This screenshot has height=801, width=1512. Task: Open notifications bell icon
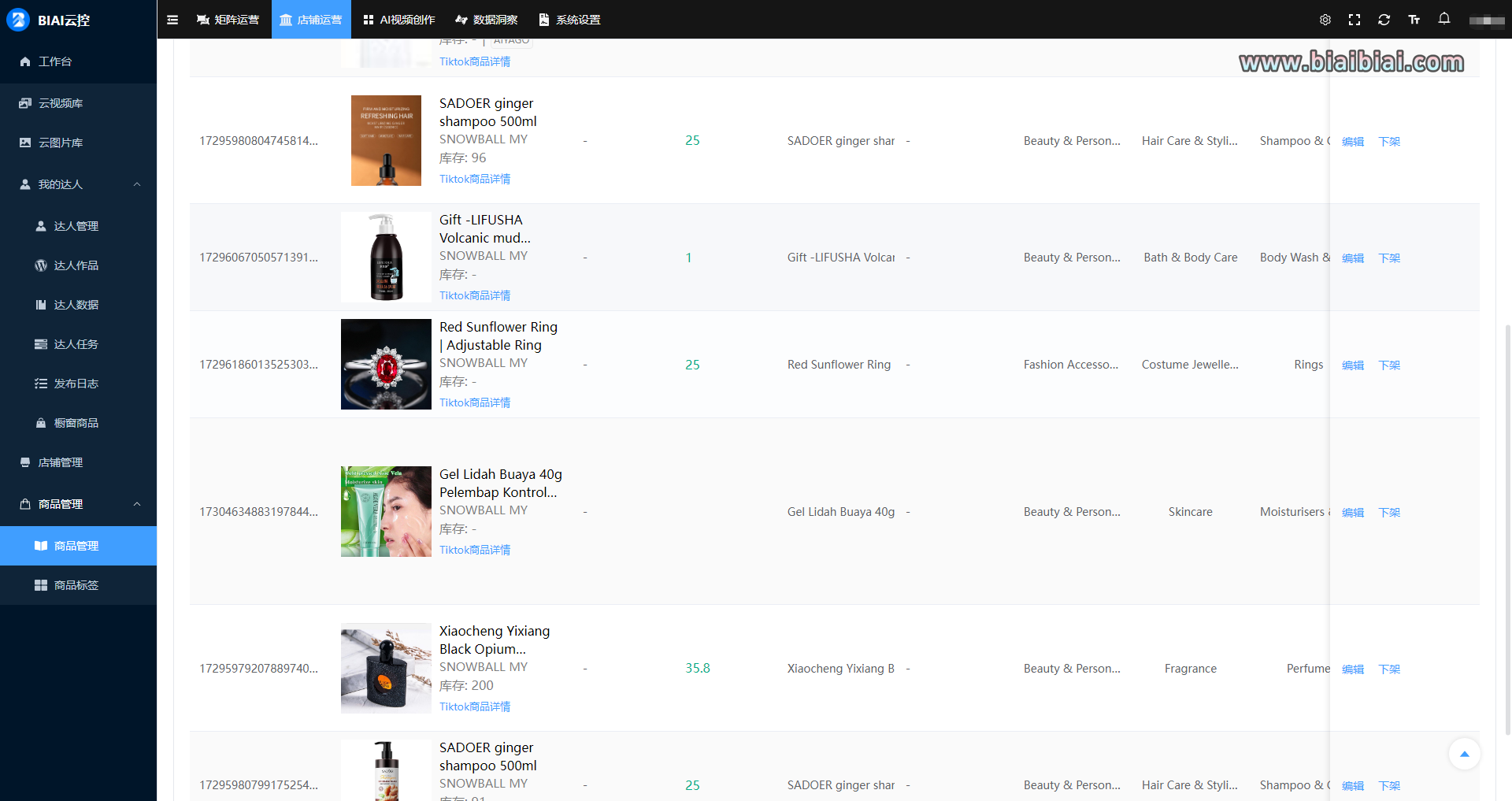click(1444, 19)
